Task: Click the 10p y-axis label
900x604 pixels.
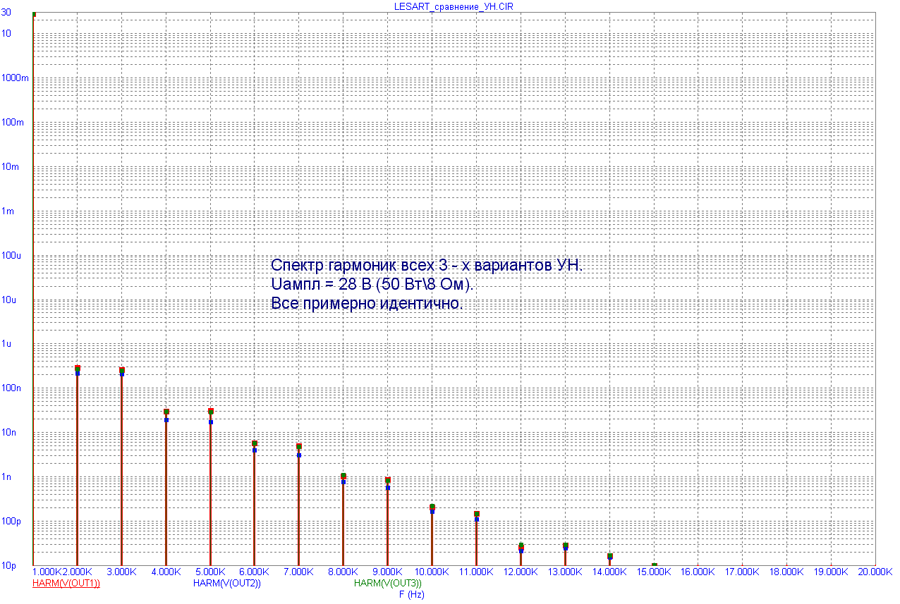Action: coord(9,566)
